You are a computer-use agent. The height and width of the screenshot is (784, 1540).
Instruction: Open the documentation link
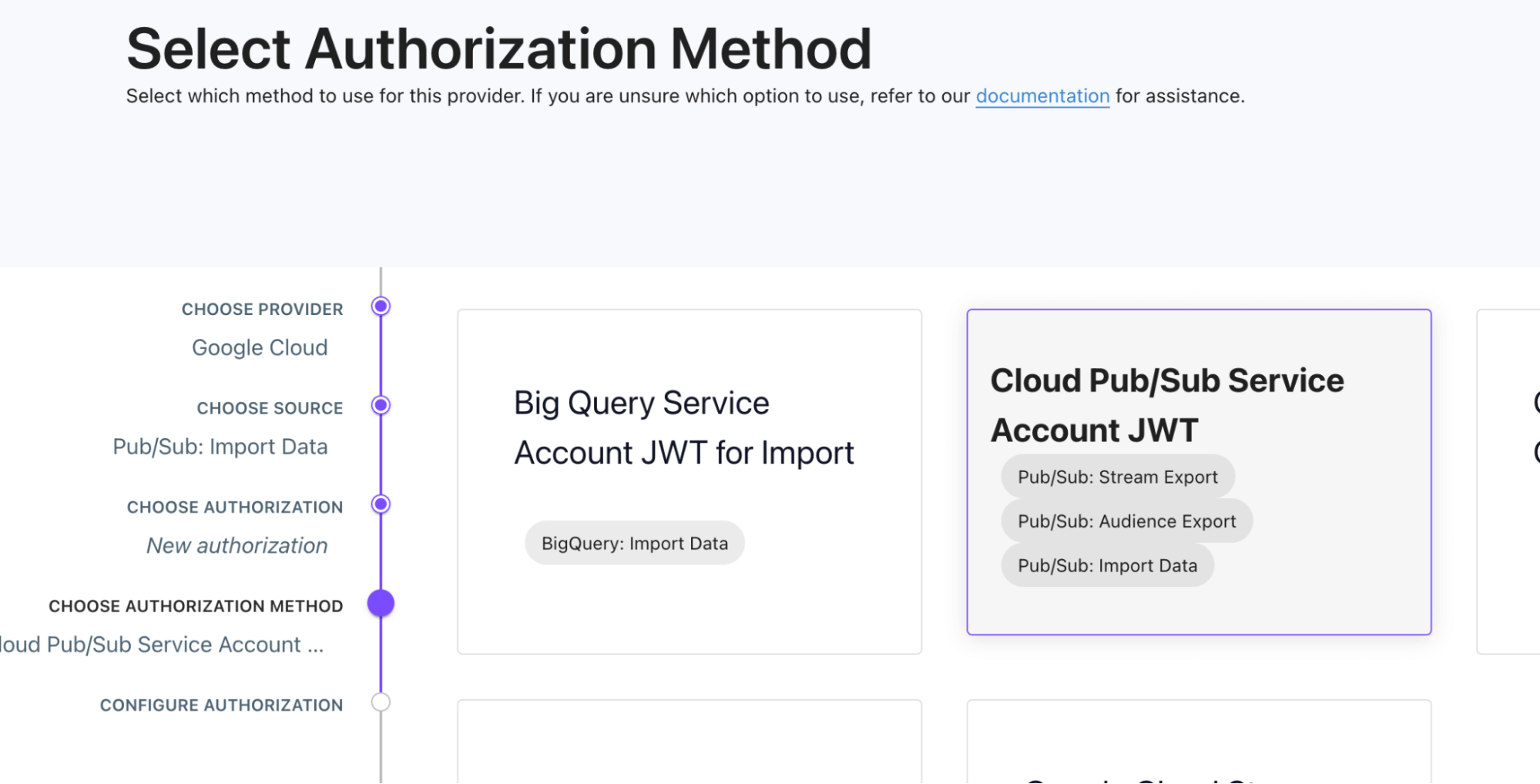(x=1042, y=95)
